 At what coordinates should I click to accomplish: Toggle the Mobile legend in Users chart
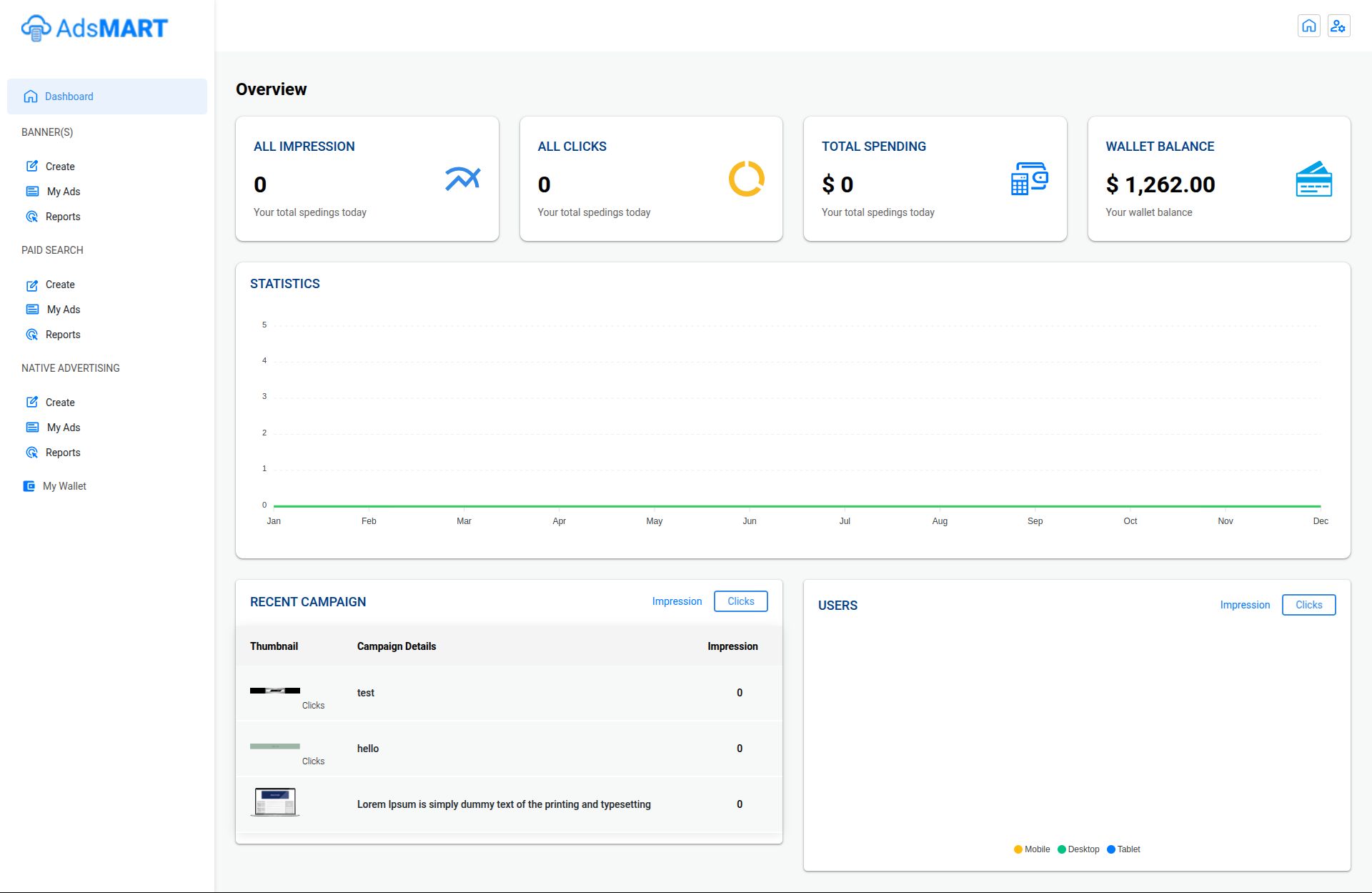pos(1031,849)
